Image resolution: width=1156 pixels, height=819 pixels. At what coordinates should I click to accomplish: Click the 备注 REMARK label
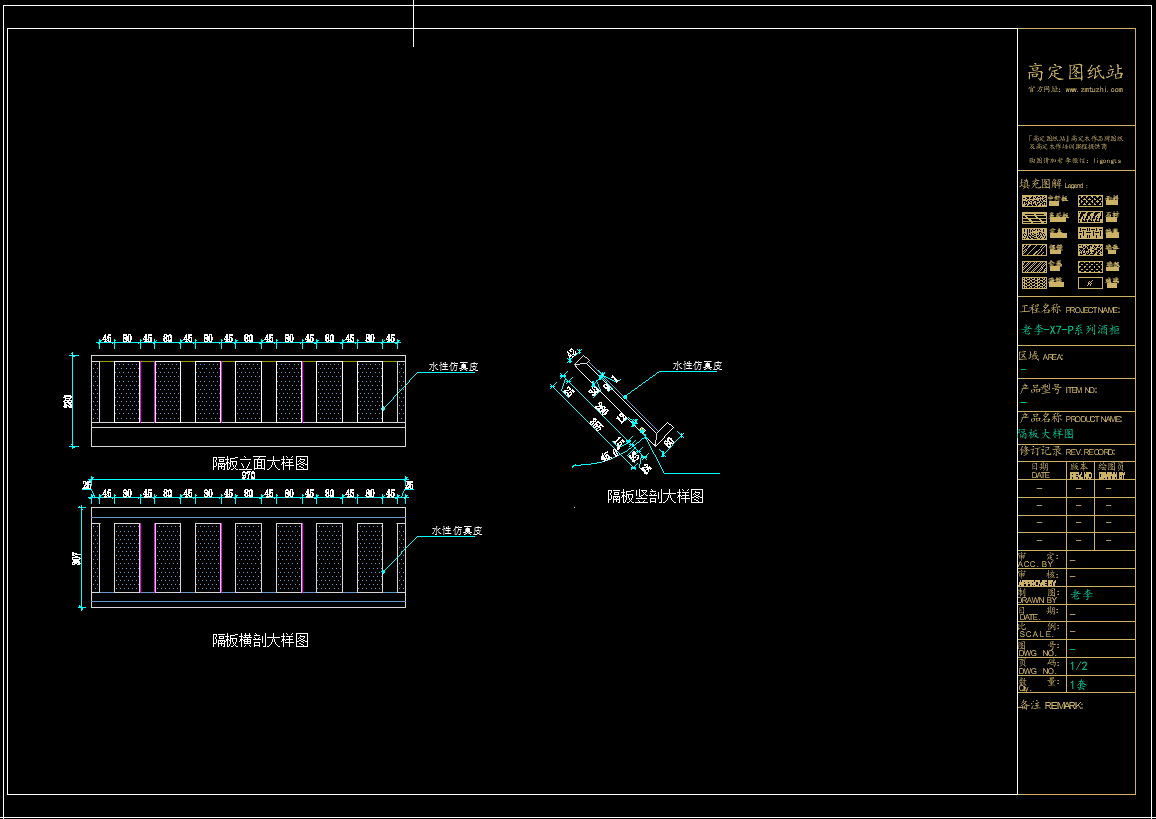[1050, 705]
